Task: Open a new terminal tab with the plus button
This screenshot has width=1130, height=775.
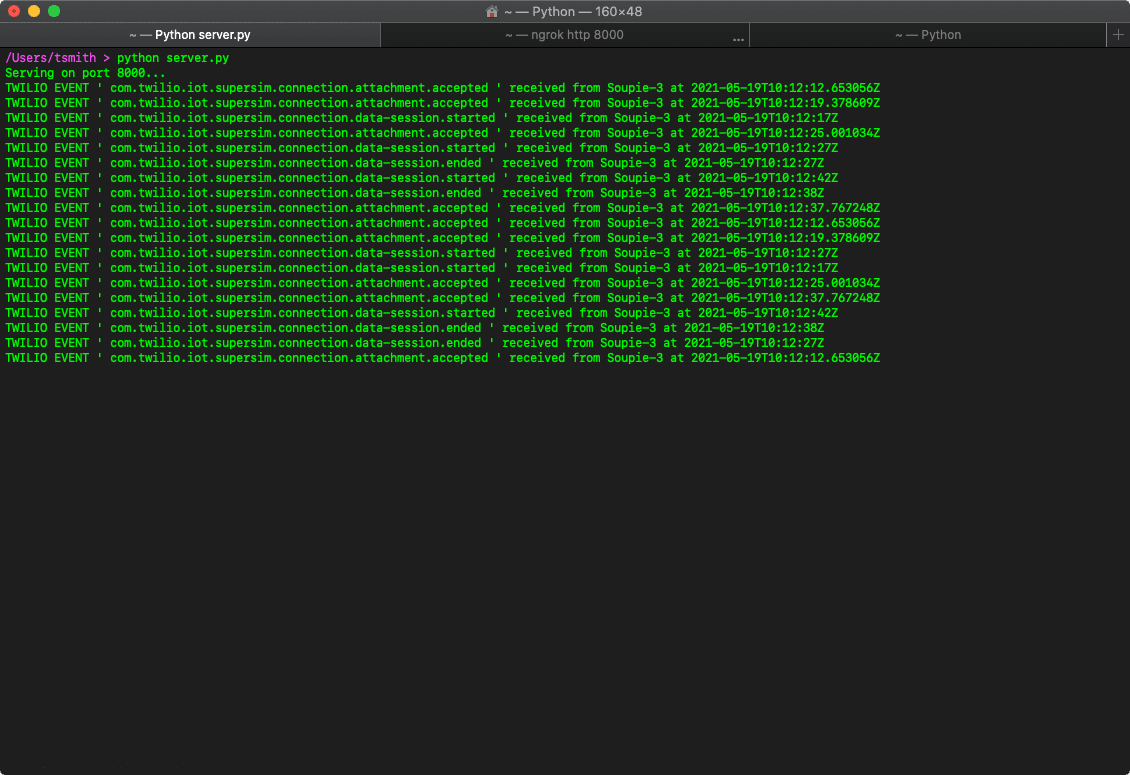Action: (1118, 34)
